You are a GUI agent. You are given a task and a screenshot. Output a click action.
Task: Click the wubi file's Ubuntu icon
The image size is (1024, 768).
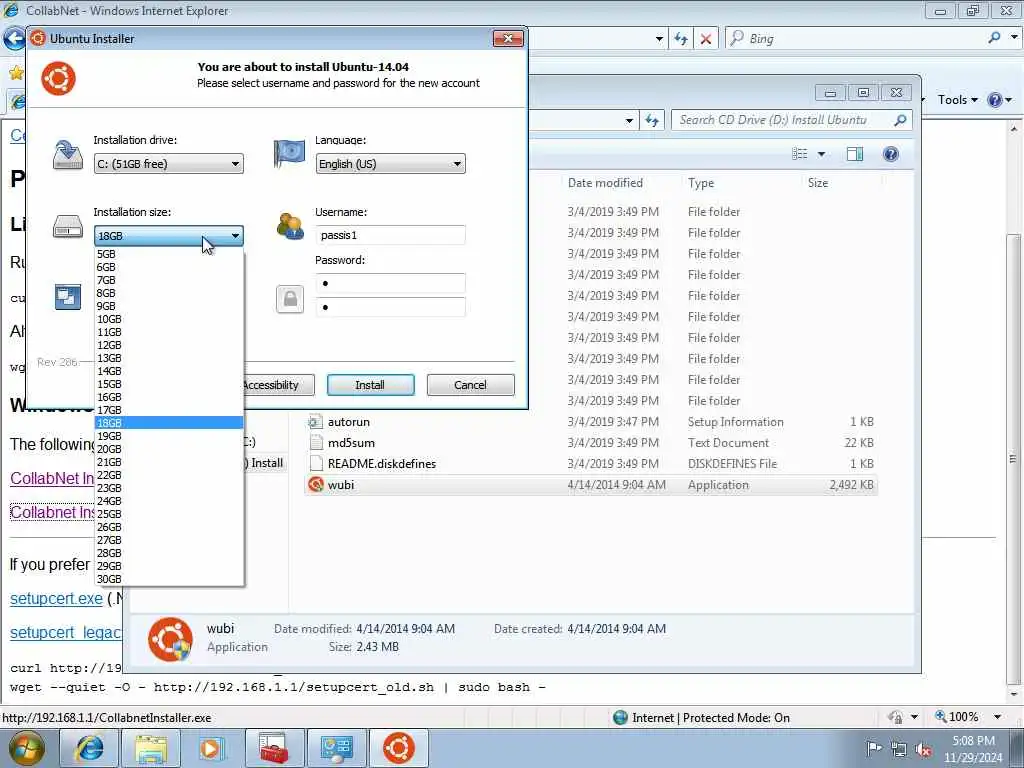tap(316, 485)
